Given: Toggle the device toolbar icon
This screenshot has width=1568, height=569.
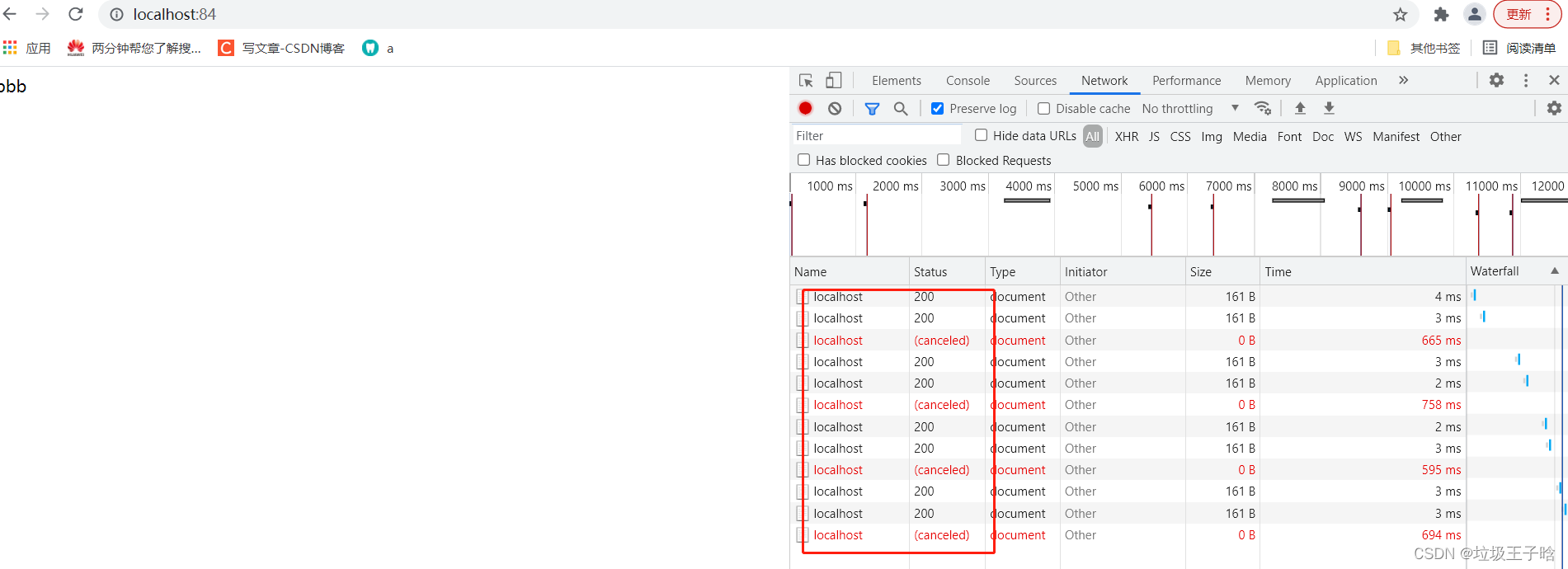Looking at the screenshot, I should [834, 80].
